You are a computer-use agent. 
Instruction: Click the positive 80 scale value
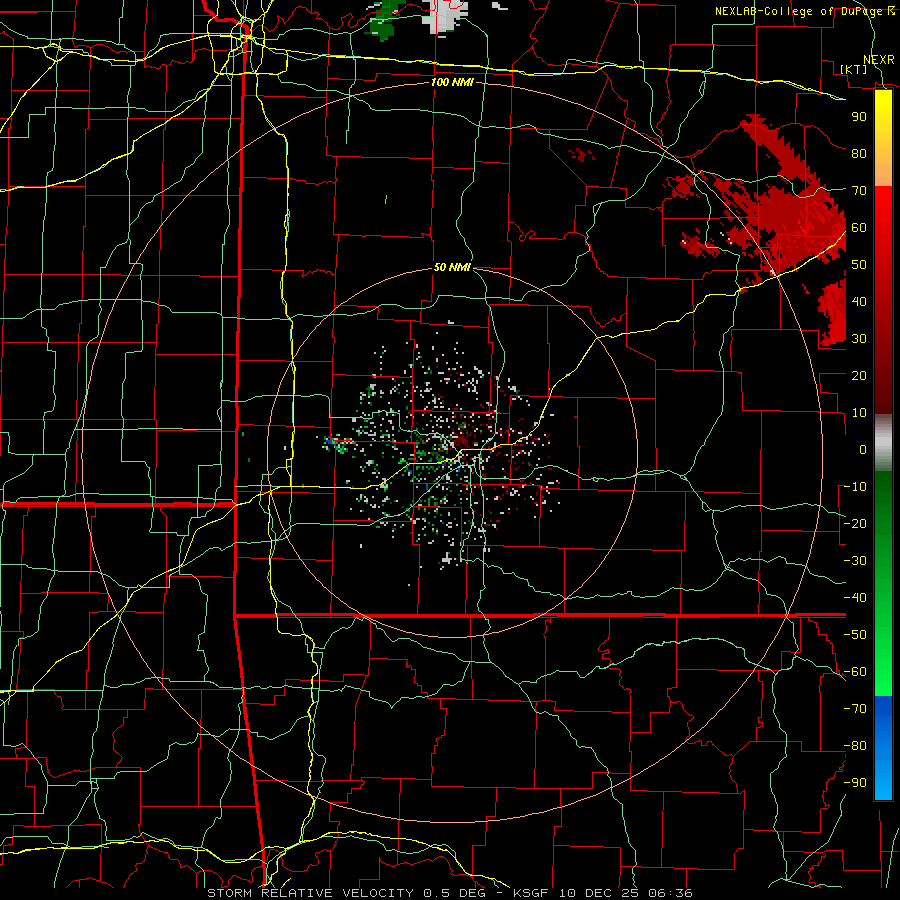859,153
